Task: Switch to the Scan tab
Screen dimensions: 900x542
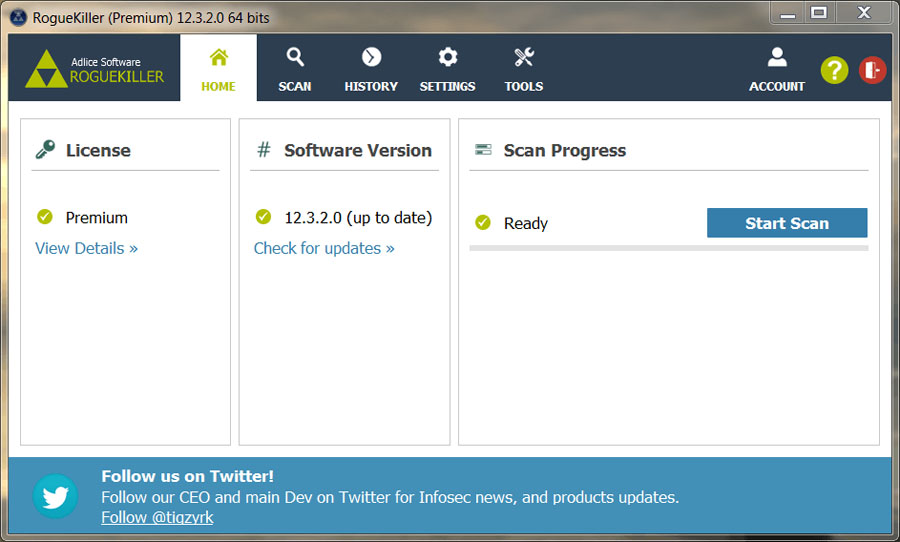Action: [295, 69]
